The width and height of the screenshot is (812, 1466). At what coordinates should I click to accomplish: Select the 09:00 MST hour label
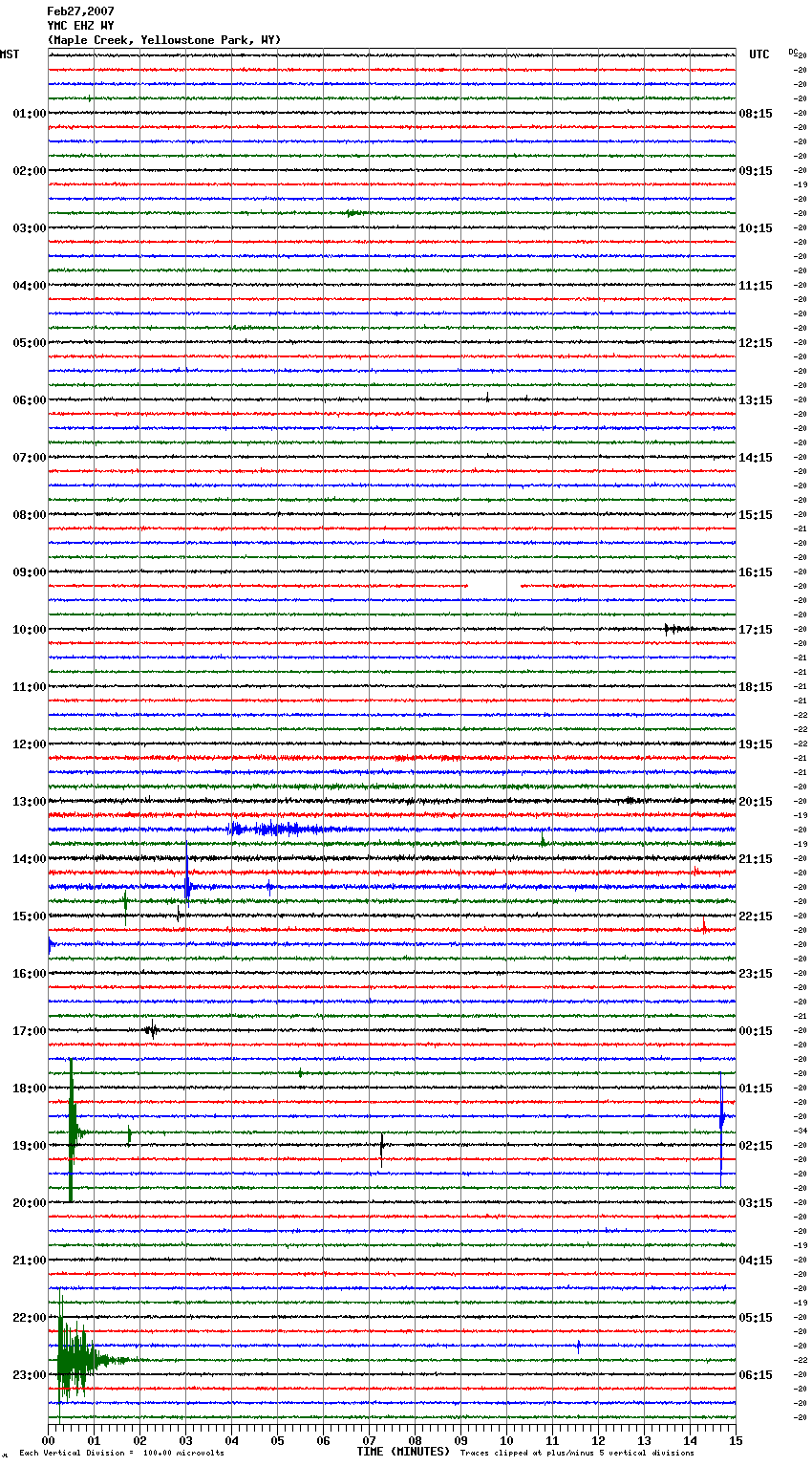[x=30, y=572]
